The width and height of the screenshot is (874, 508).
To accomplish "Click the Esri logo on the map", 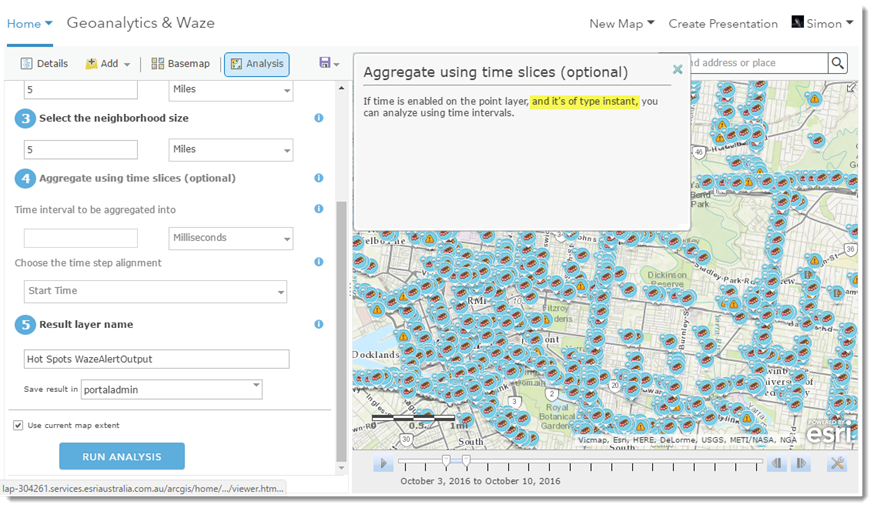I will (830, 432).
